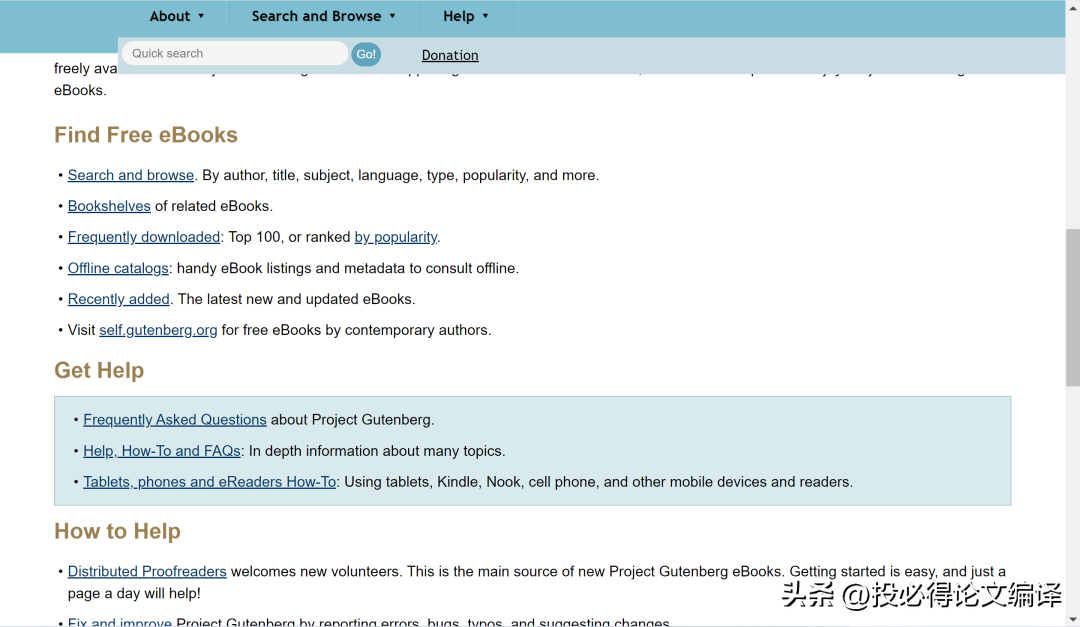The height and width of the screenshot is (627, 1080).
Task: Open Tablets, phones and eReaders How-To link
Action: [x=209, y=482]
